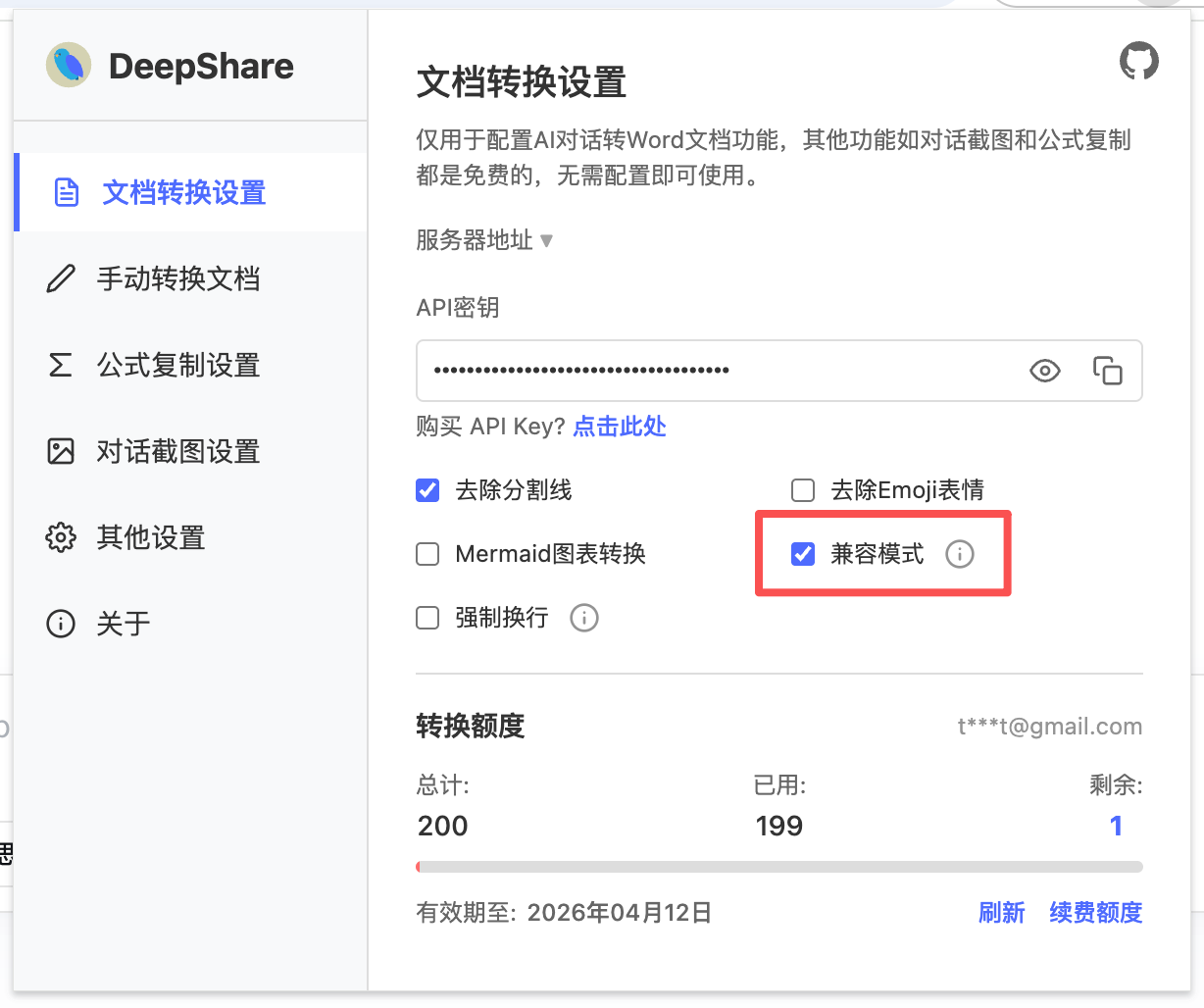
Task: Click the pencil icon for 手动转换文档
Action: (x=61, y=279)
